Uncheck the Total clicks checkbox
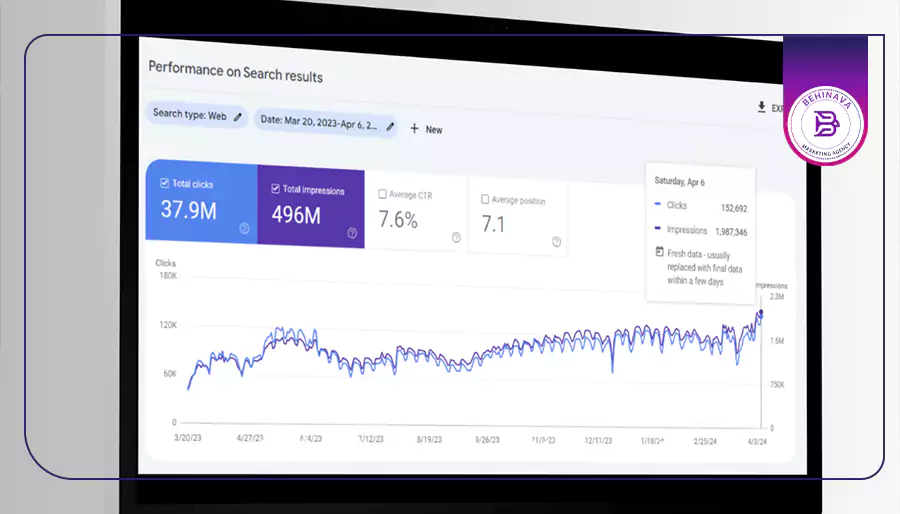Screen dimensions: 900x514 [164, 184]
